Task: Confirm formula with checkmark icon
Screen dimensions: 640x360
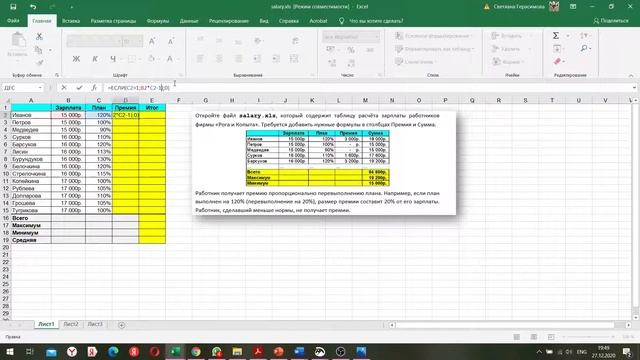Action: (x=79, y=88)
